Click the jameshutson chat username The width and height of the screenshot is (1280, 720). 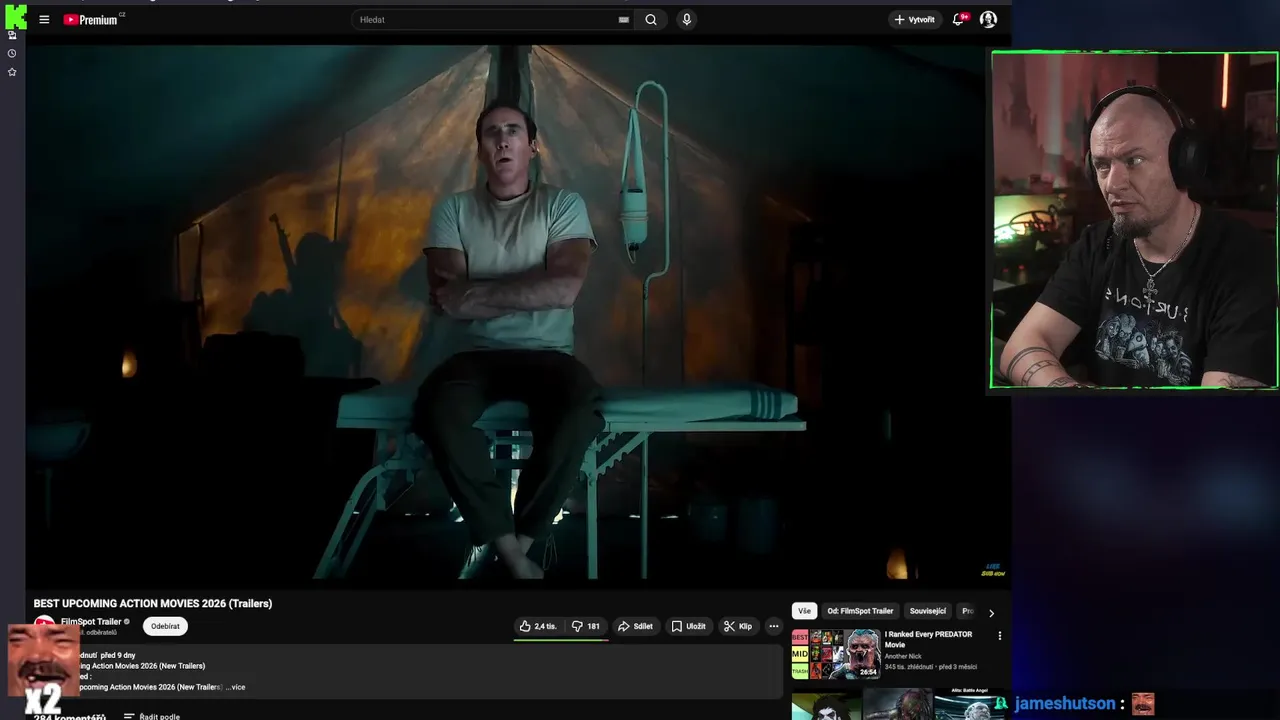pos(1064,704)
